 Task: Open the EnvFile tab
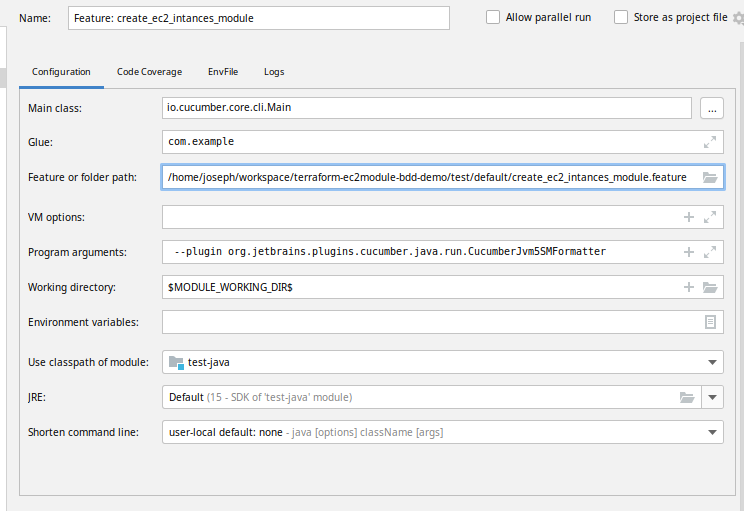click(x=223, y=72)
